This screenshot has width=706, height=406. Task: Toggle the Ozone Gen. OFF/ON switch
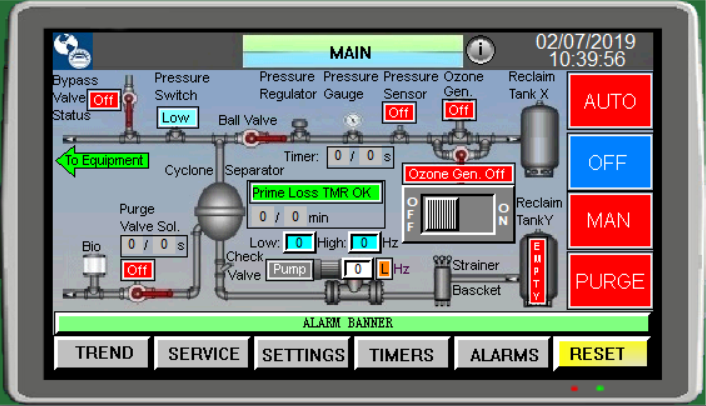click(457, 214)
